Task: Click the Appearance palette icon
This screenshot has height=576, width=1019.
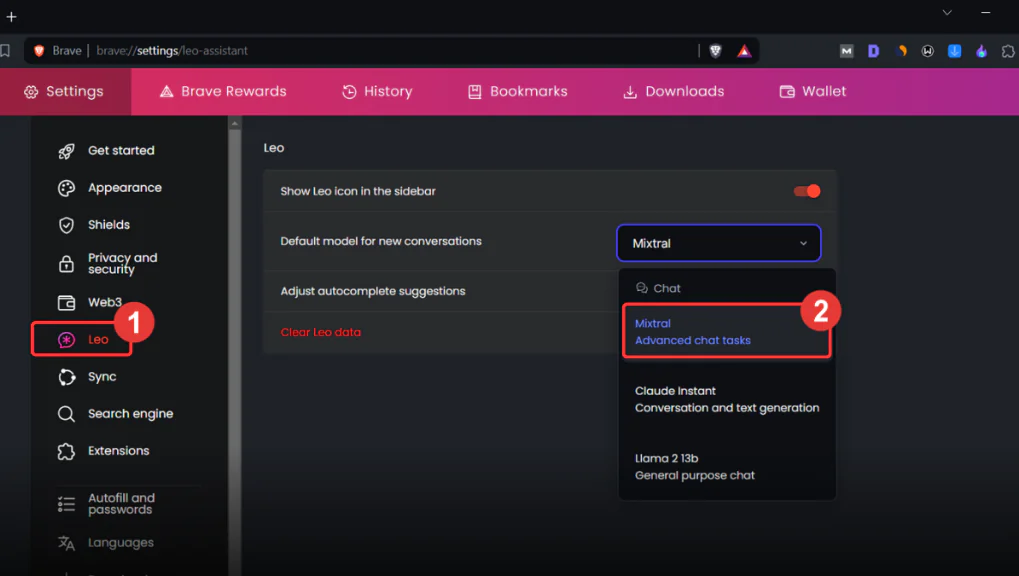Action: click(x=66, y=188)
